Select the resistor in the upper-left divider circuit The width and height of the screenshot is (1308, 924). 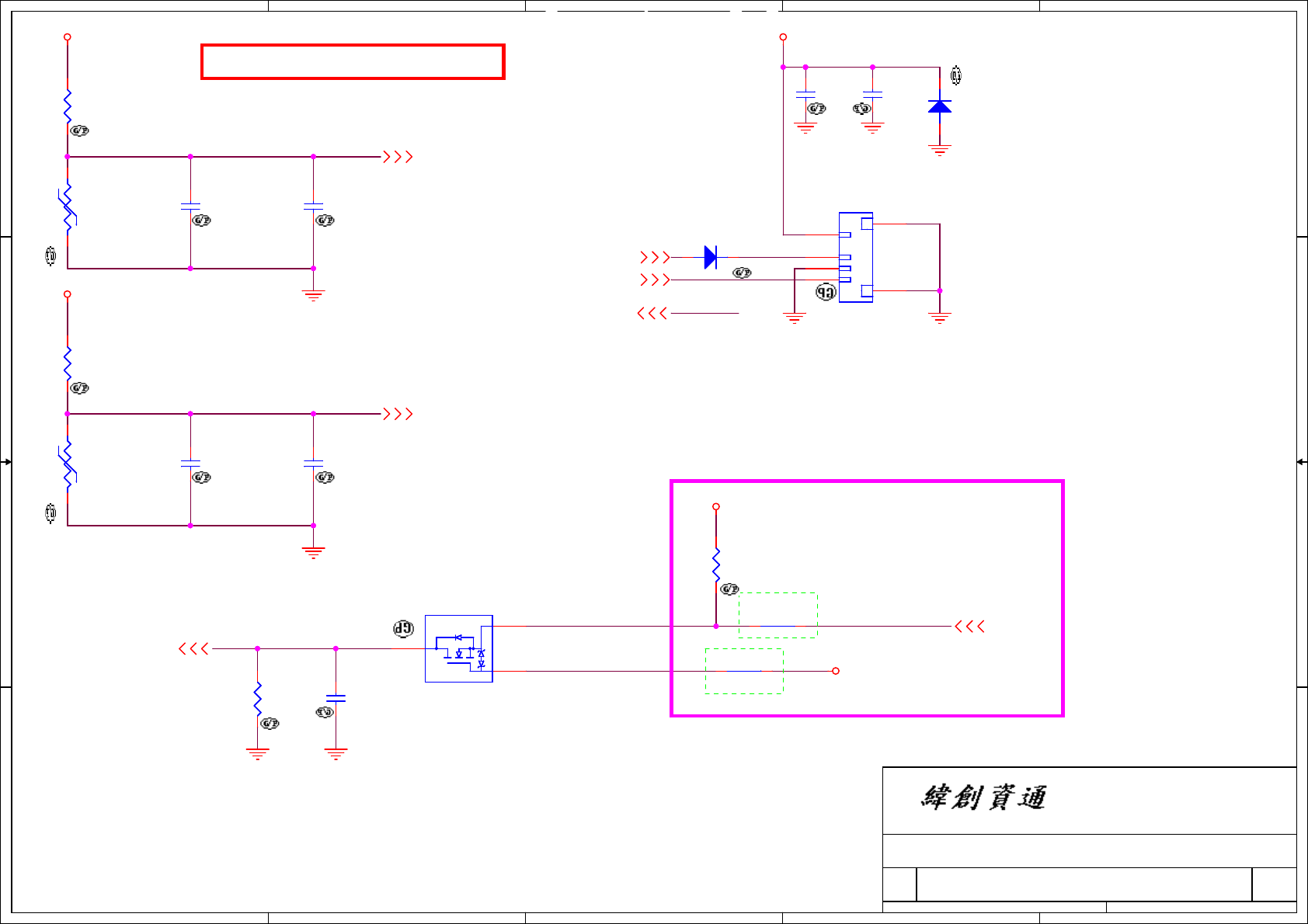coord(68,107)
